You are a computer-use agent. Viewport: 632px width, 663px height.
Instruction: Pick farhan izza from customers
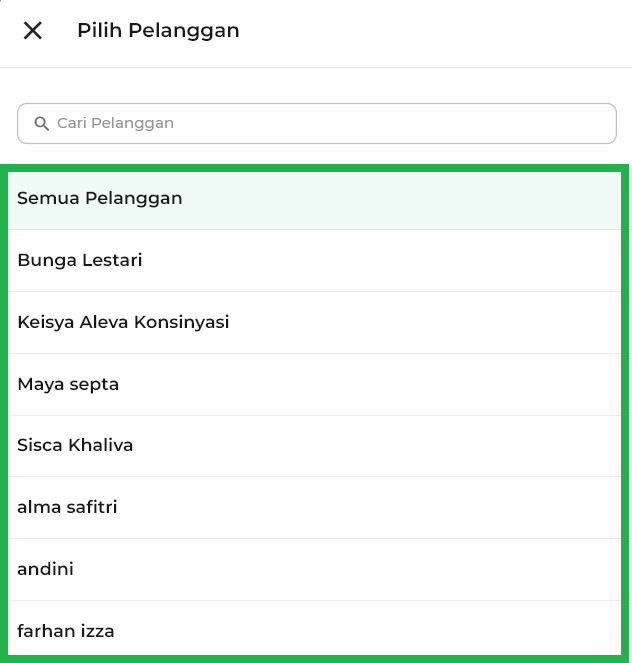[x=66, y=631]
